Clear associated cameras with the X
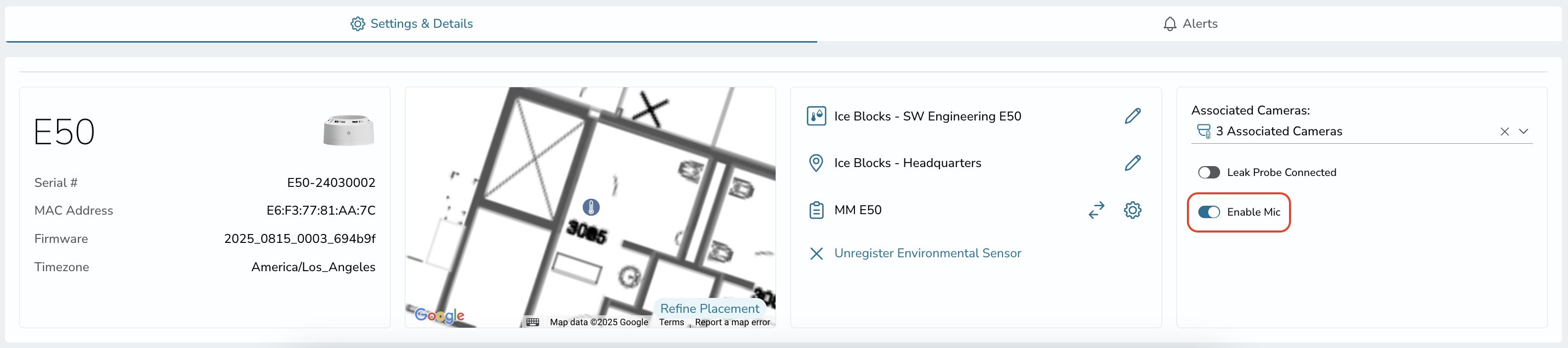 point(1504,131)
